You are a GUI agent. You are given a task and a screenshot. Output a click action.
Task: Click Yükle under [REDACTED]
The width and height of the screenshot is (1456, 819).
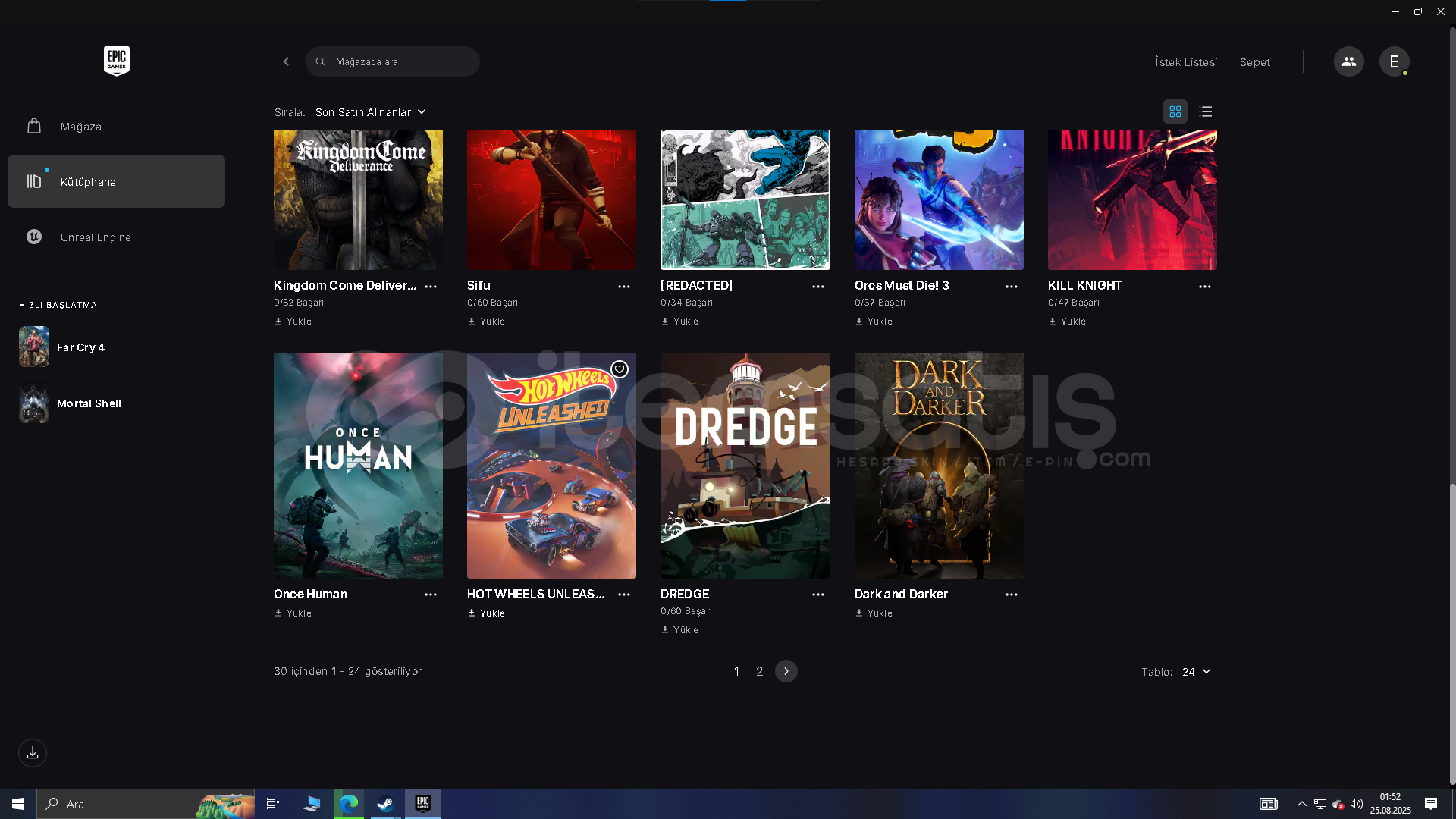(x=679, y=322)
